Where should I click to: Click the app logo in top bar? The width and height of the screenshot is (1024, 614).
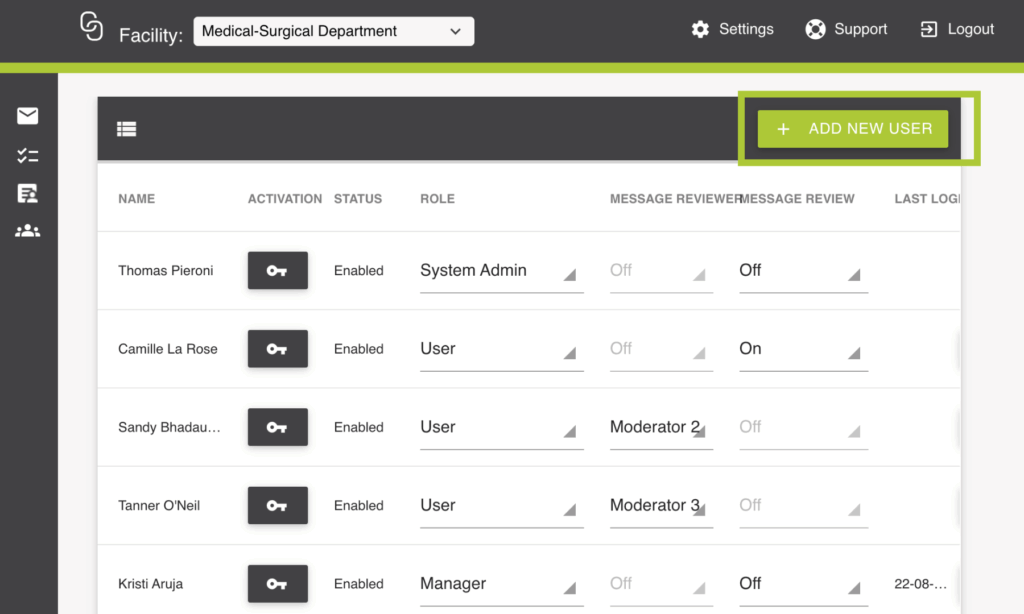[91, 28]
